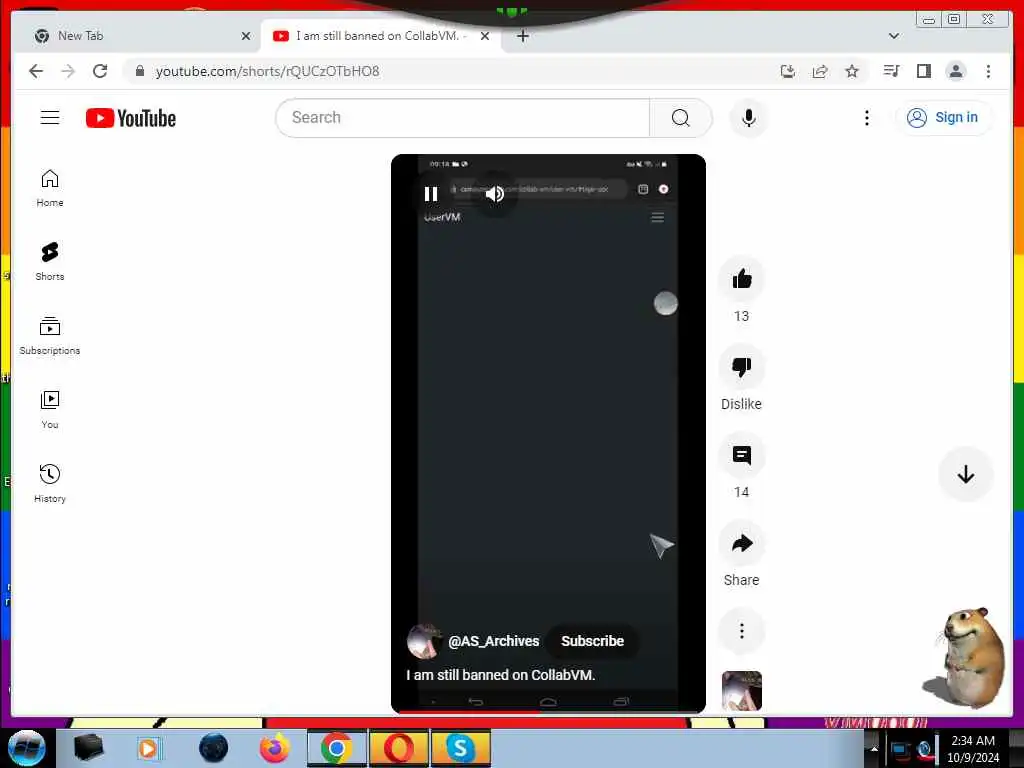Like this Short
The width and height of the screenshot is (1024, 768).
point(741,279)
